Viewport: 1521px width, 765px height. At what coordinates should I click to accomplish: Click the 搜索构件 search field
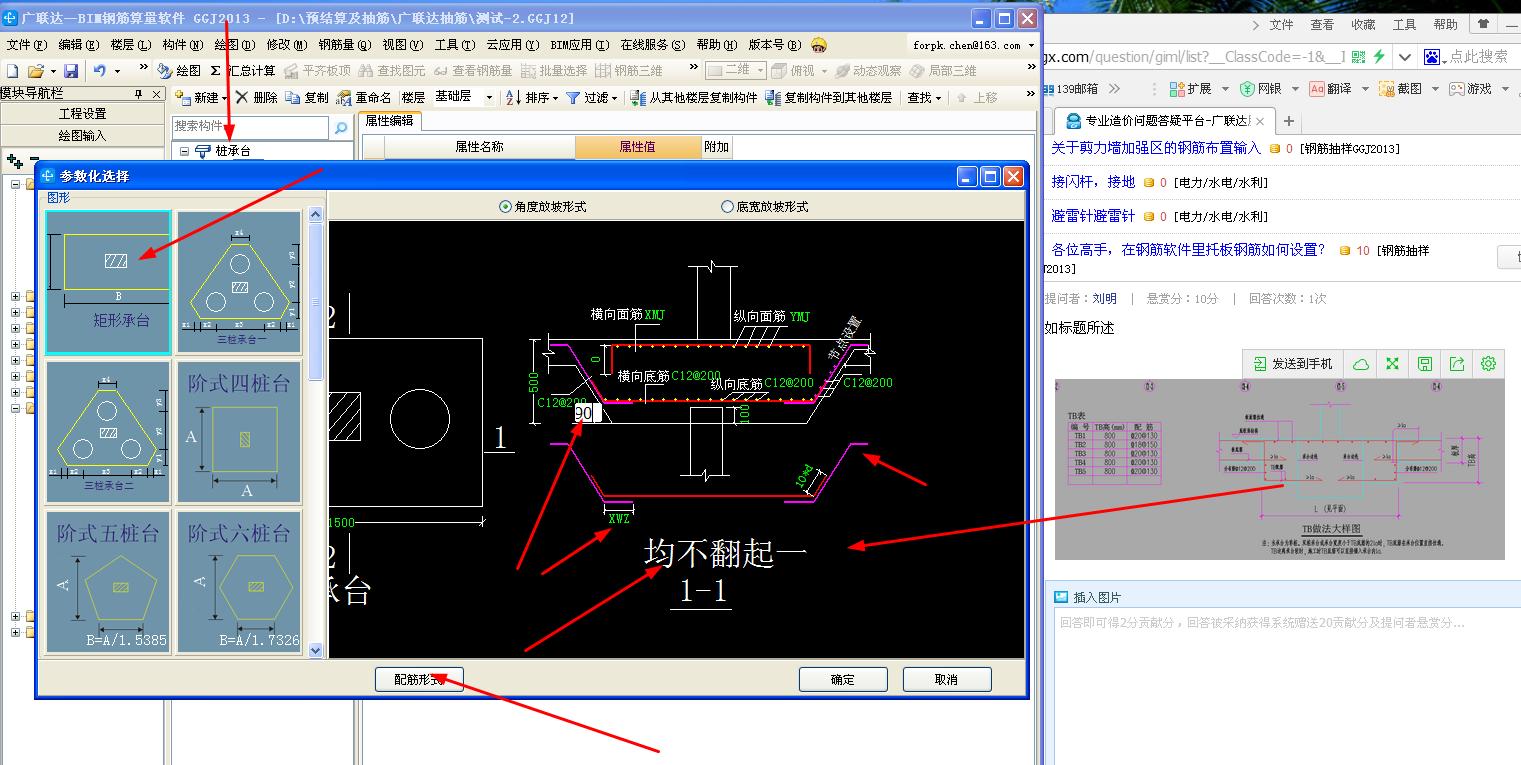coord(250,127)
